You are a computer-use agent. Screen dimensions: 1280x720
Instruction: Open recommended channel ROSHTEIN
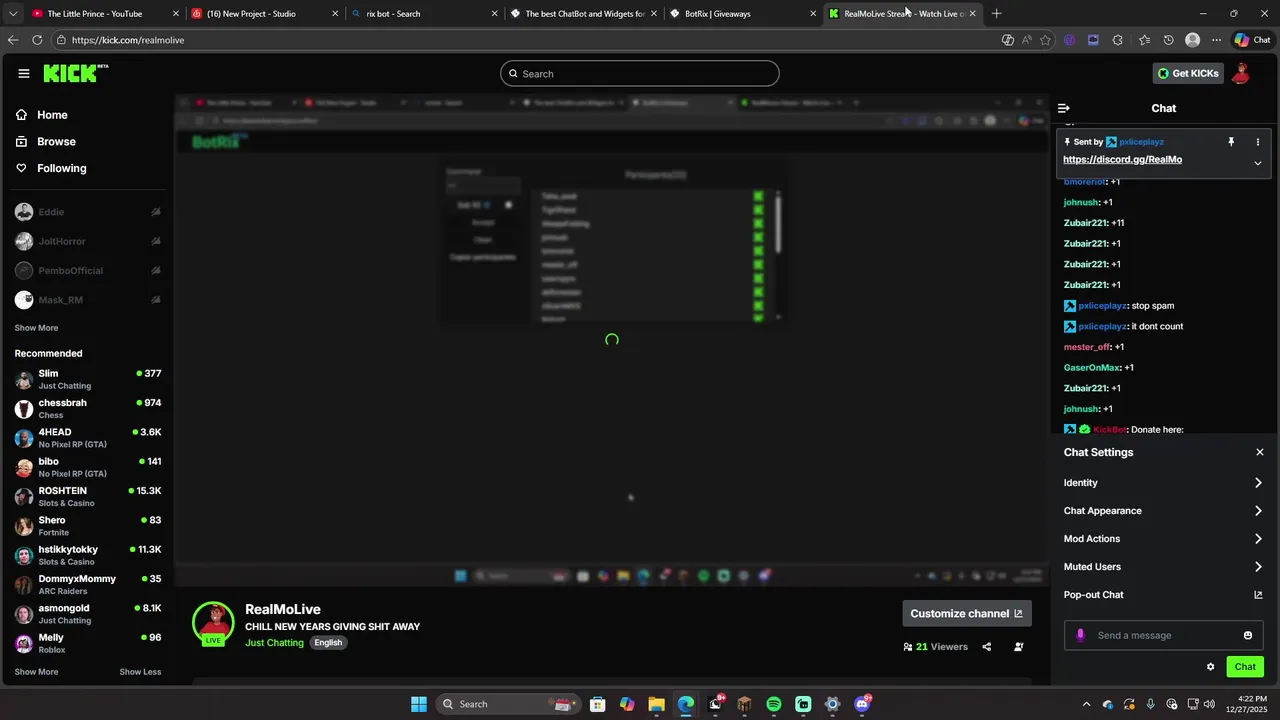click(88, 496)
